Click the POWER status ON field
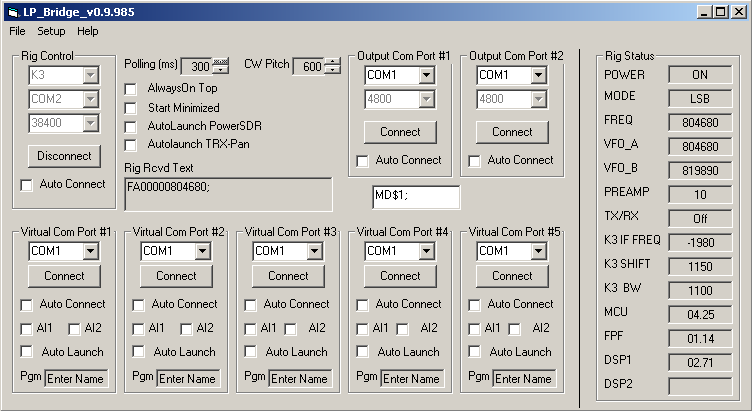 click(700, 75)
